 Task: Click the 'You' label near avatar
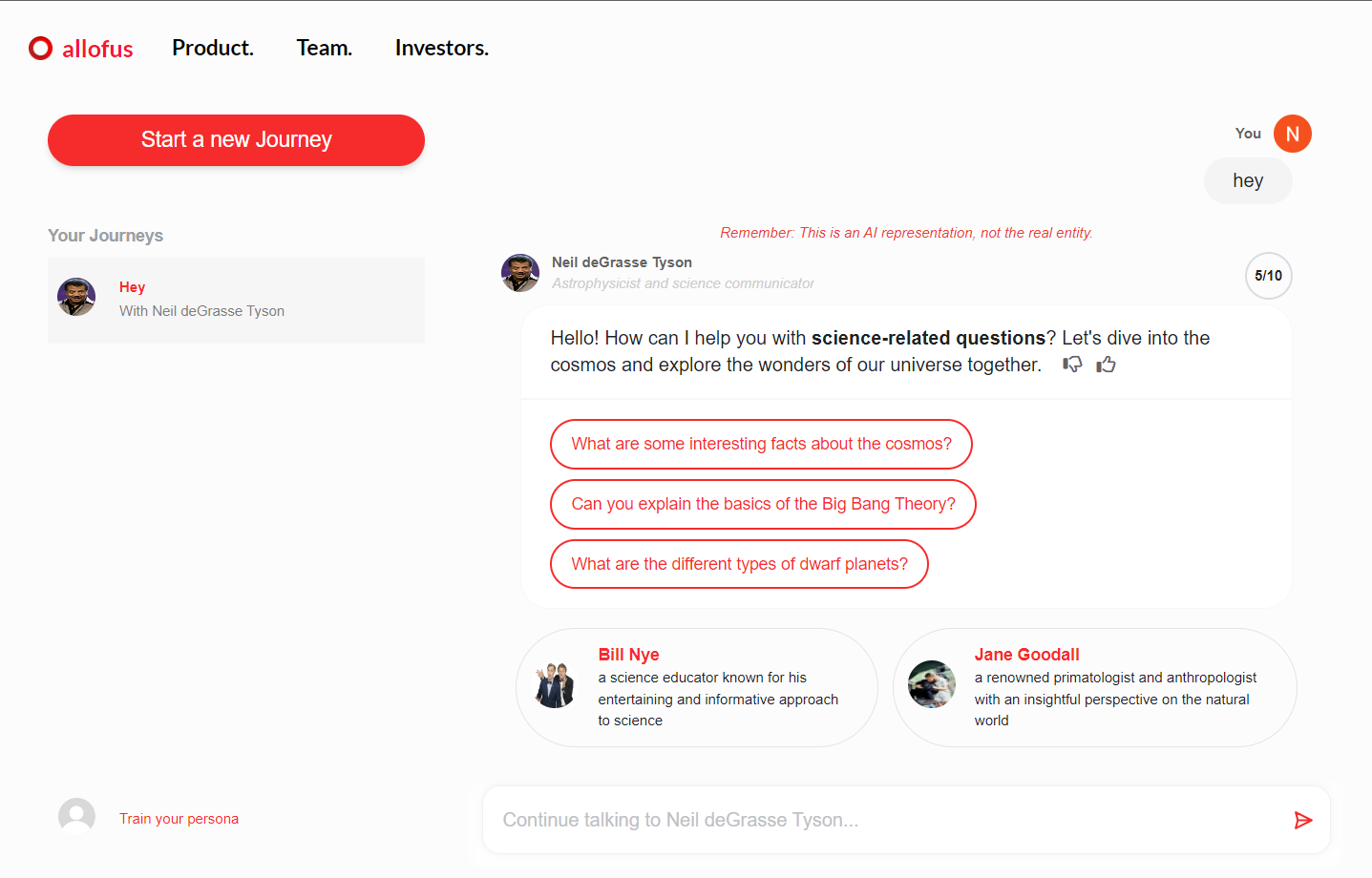1248,134
